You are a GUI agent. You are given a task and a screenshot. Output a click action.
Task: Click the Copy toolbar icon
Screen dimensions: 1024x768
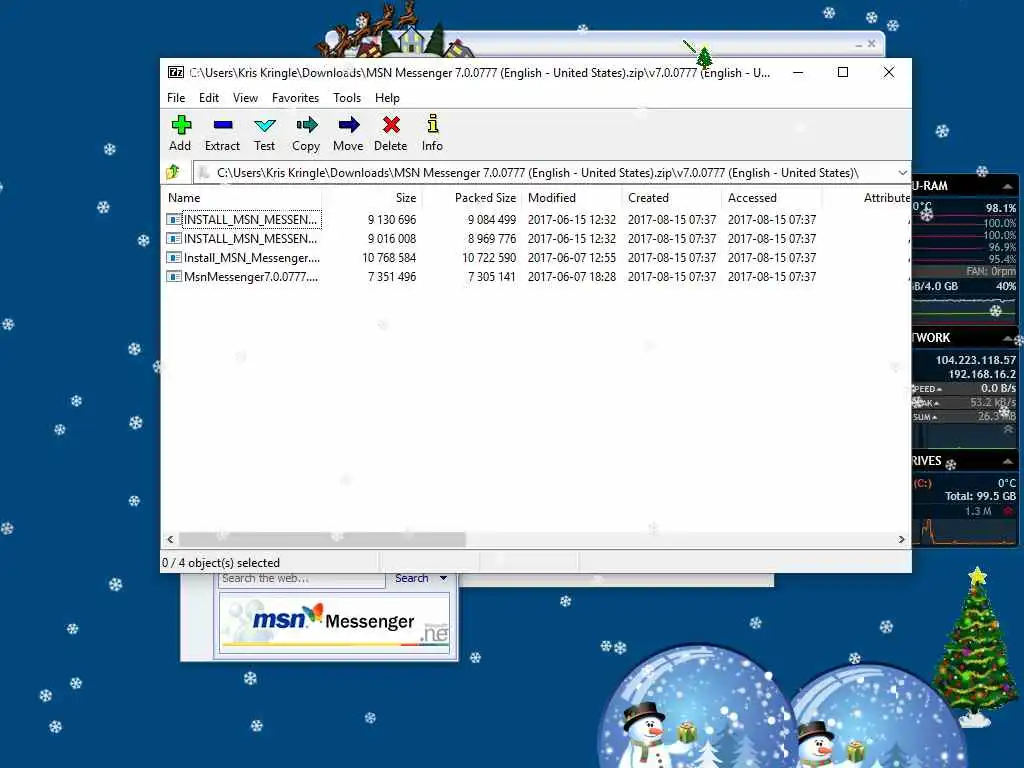306,125
